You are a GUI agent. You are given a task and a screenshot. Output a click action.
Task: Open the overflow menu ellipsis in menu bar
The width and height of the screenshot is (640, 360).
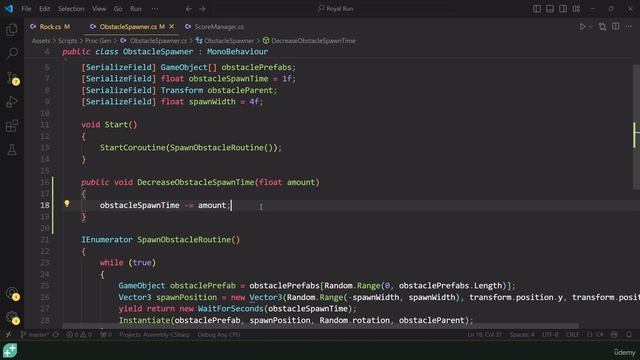coord(155,9)
